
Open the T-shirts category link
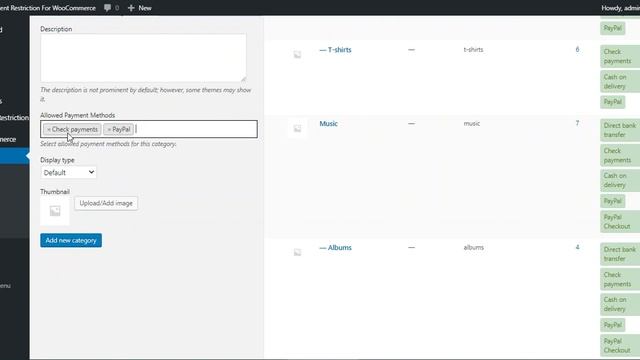tap(336, 50)
